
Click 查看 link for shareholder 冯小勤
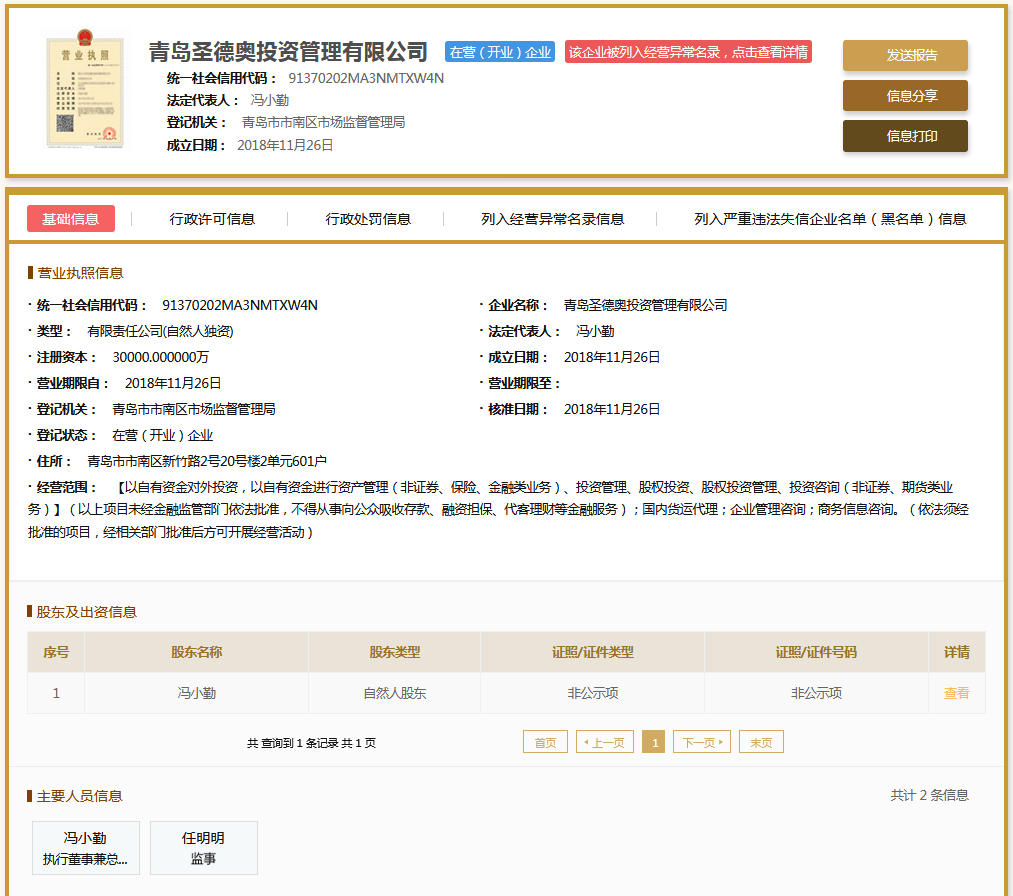956,693
